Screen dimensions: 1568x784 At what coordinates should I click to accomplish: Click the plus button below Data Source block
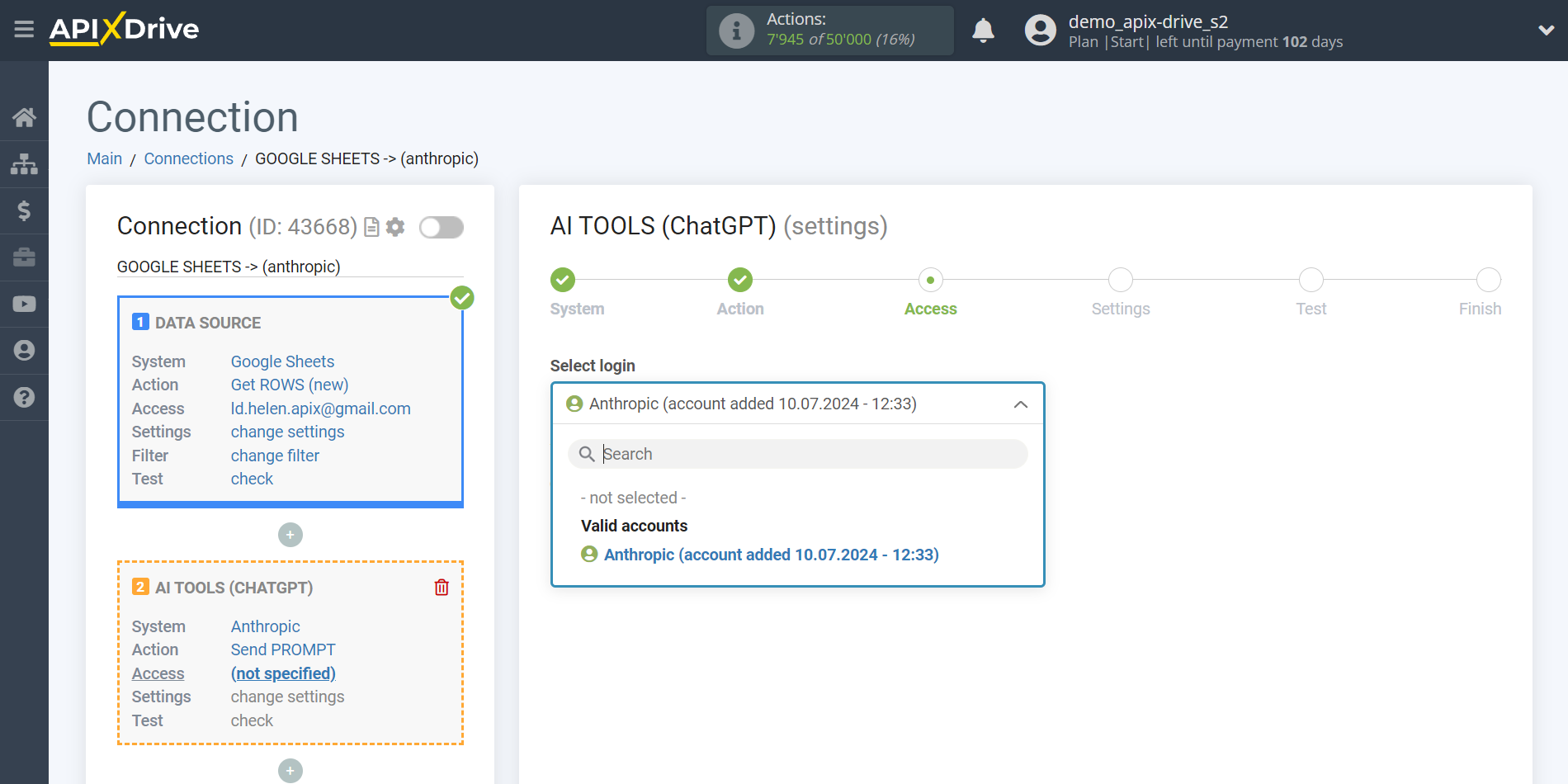[290, 535]
